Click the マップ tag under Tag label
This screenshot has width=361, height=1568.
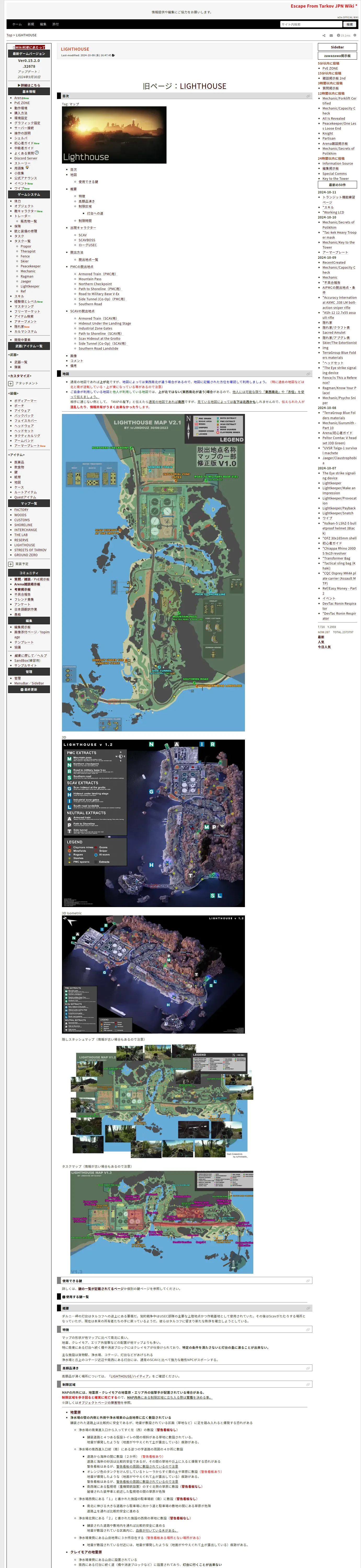pyautogui.click(x=74, y=104)
